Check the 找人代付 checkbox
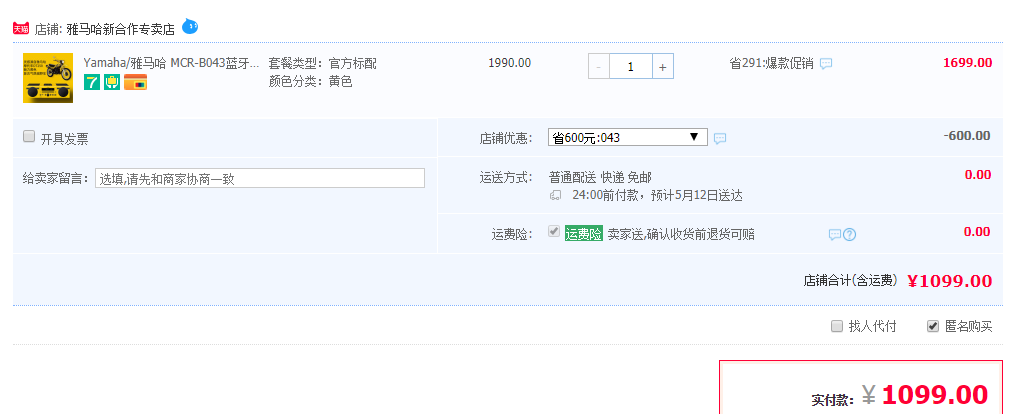Image resolution: width=1019 pixels, height=414 pixels. 837,326
